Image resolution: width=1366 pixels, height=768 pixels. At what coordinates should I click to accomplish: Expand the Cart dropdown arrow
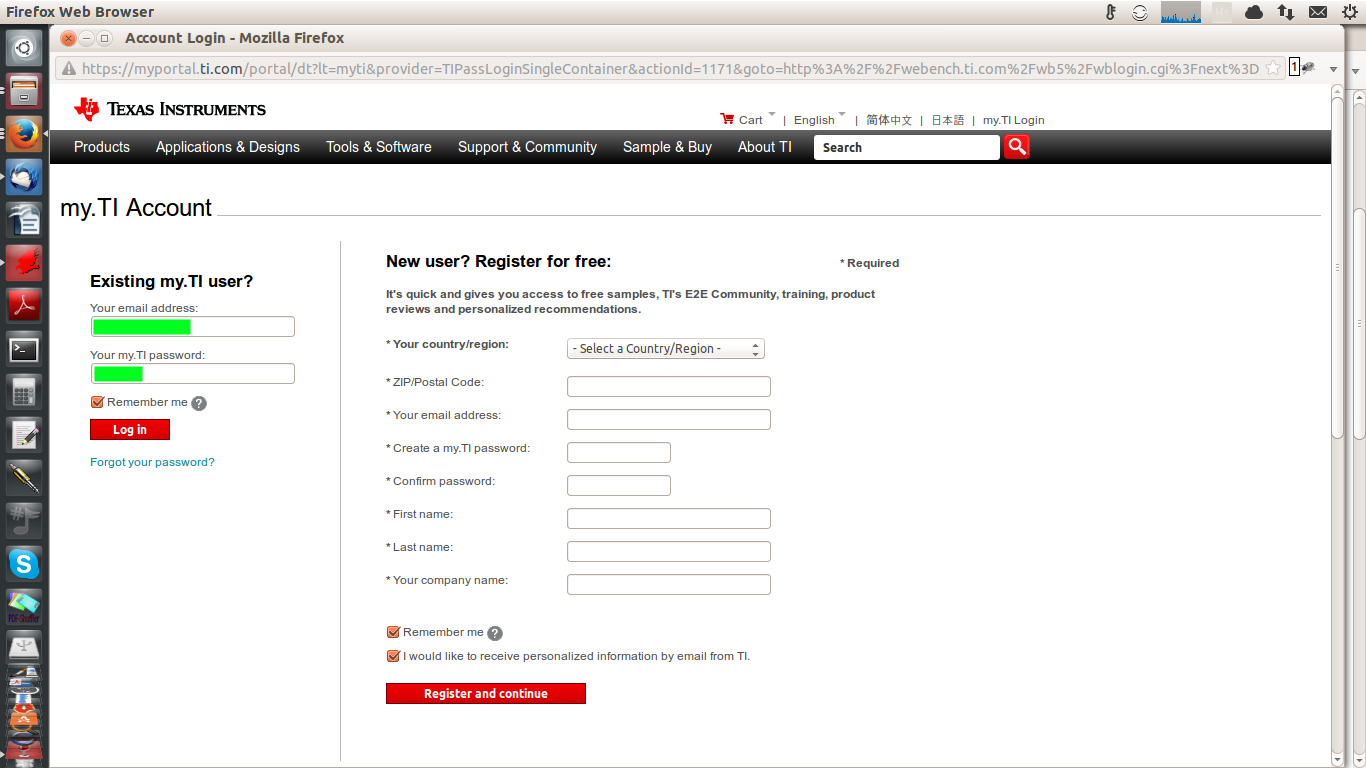pos(771,114)
